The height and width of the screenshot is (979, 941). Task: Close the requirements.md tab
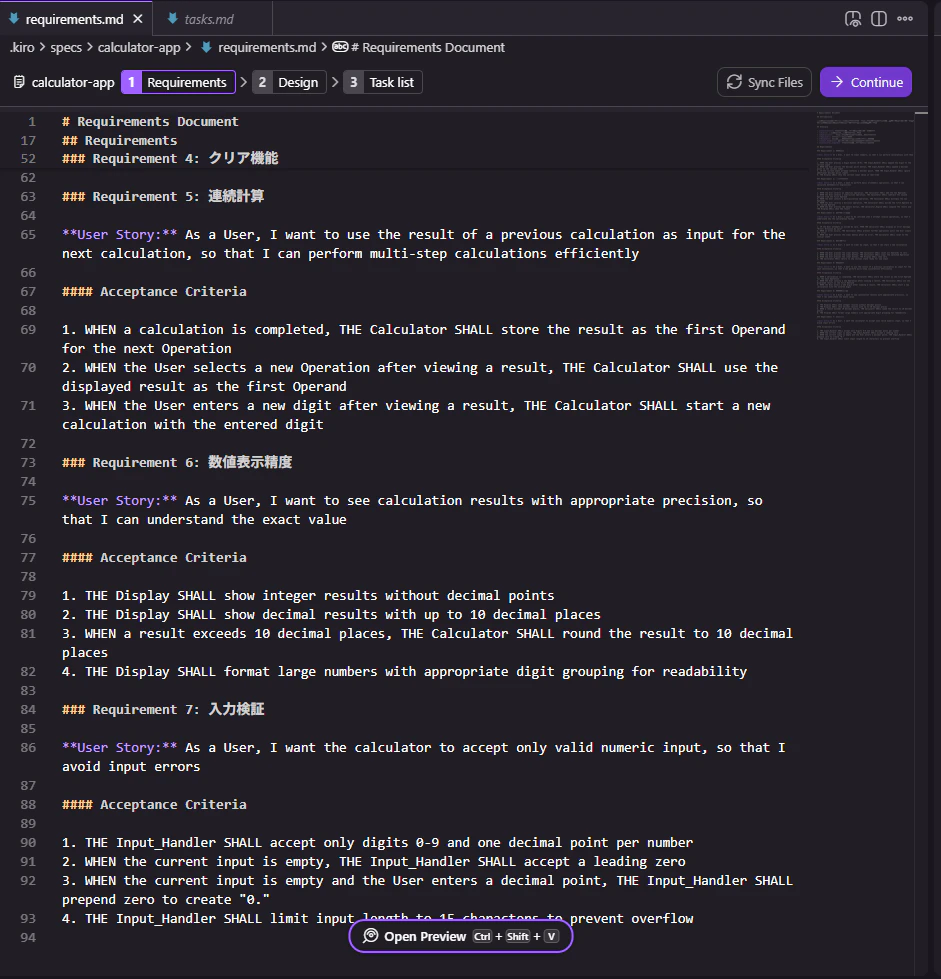point(138,19)
